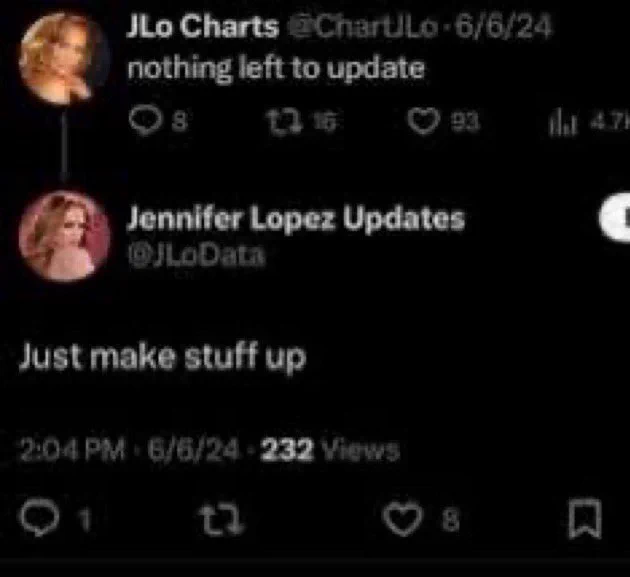This screenshot has height=577, width=630.
Task: Open the @CharUlLo handle link
Action: click(364, 27)
